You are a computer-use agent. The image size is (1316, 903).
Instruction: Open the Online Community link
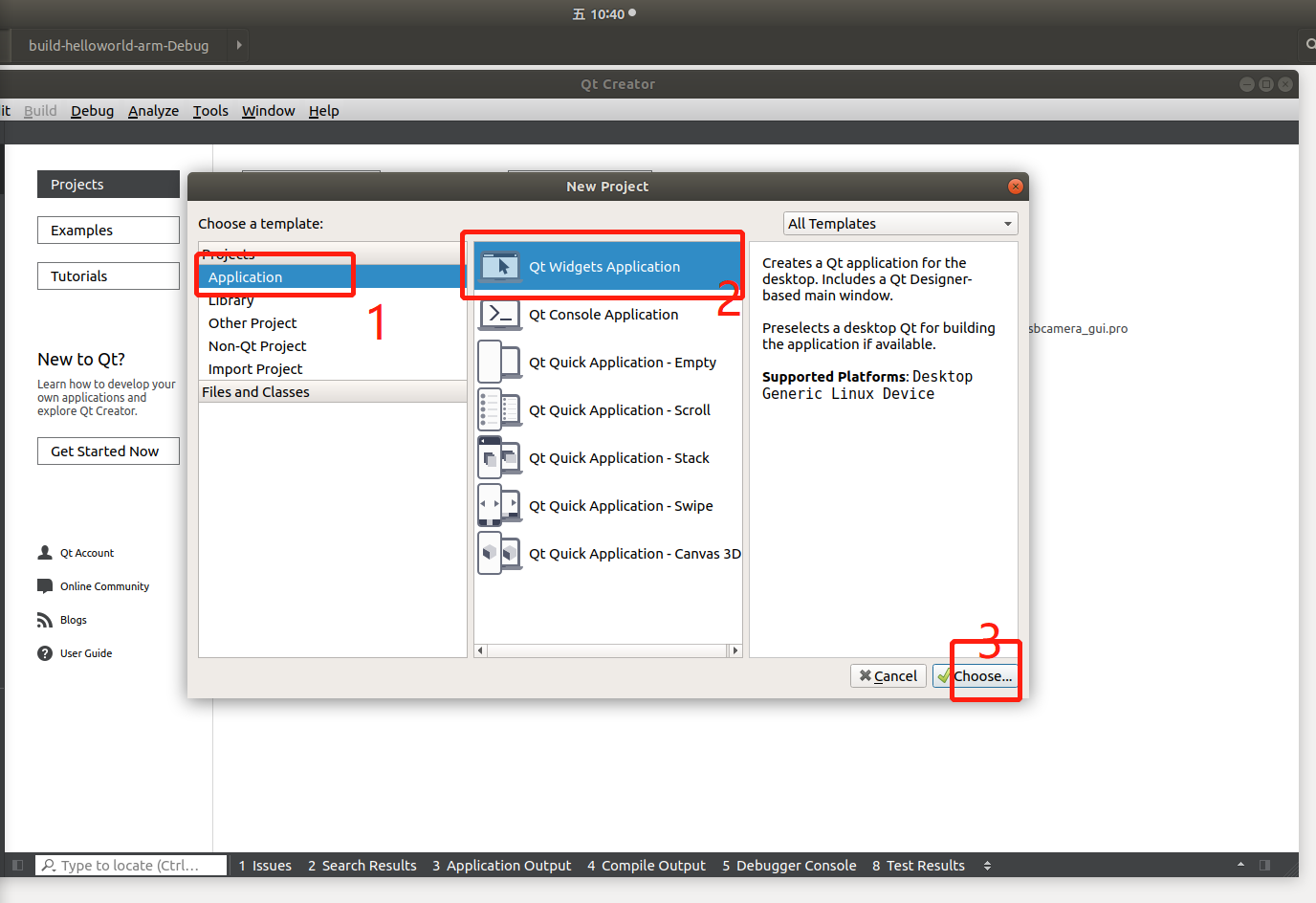(x=104, y=586)
